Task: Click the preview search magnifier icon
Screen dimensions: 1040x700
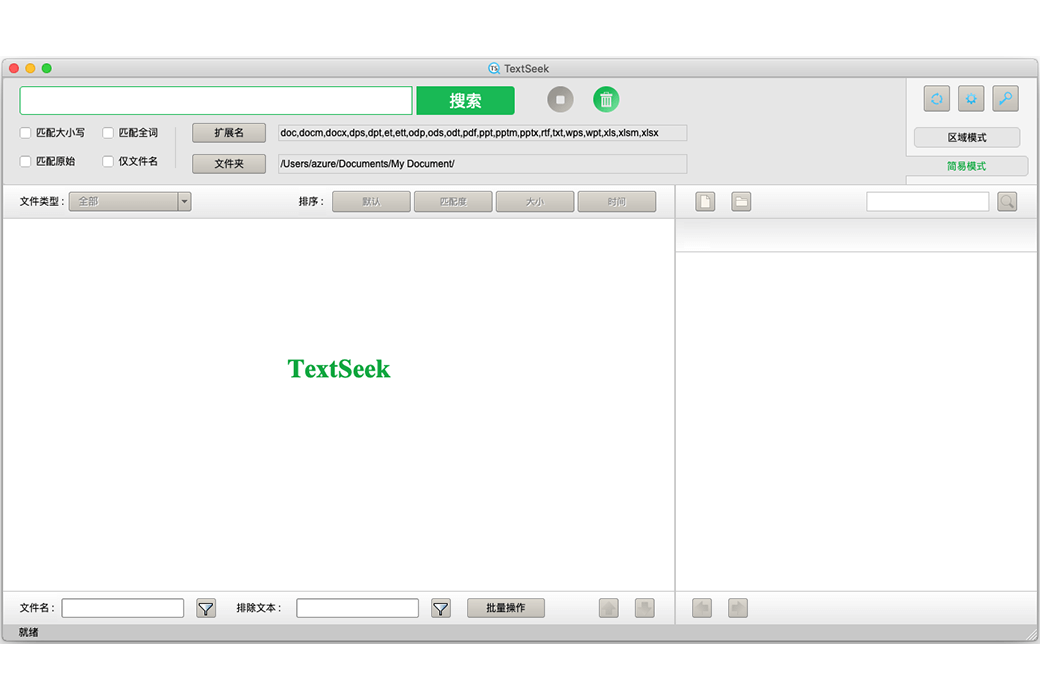Action: (1007, 201)
